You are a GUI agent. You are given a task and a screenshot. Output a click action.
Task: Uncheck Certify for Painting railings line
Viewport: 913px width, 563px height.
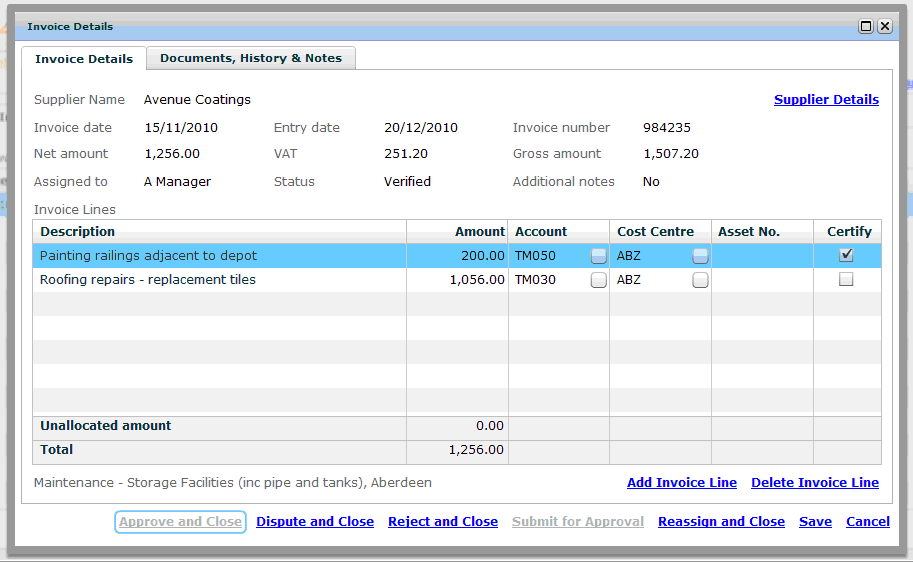(x=846, y=255)
